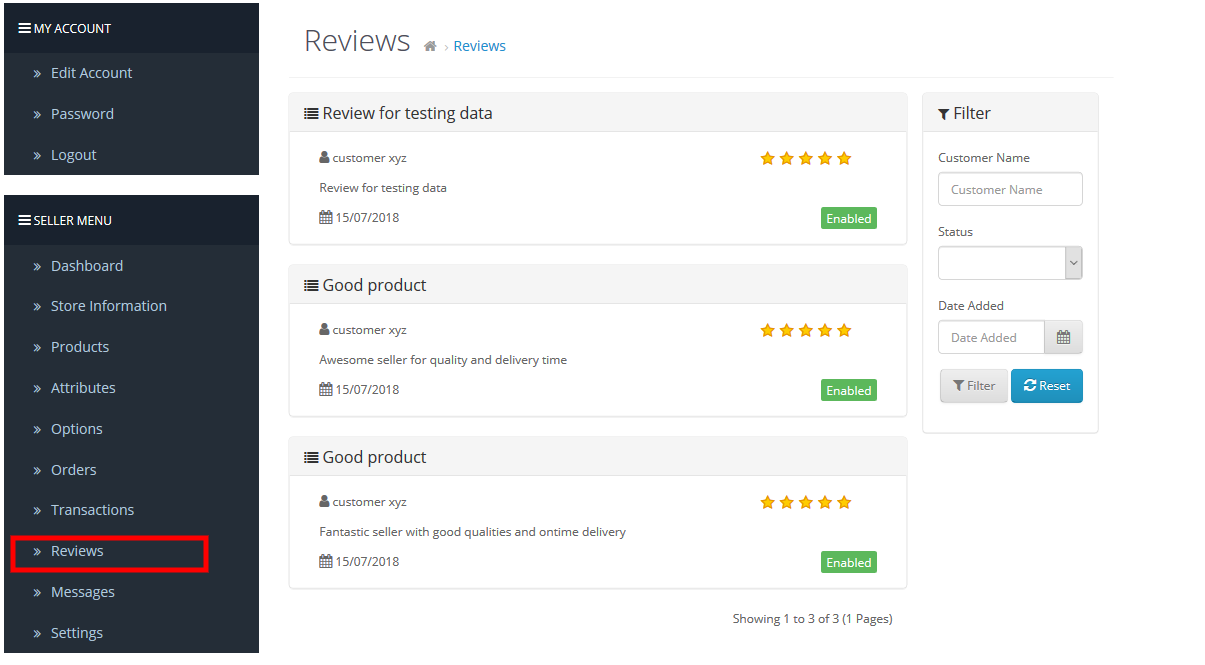Screen dimensions: 1205x665
Task: Click the My Account hamburger menu icon
Action: (25, 28)
